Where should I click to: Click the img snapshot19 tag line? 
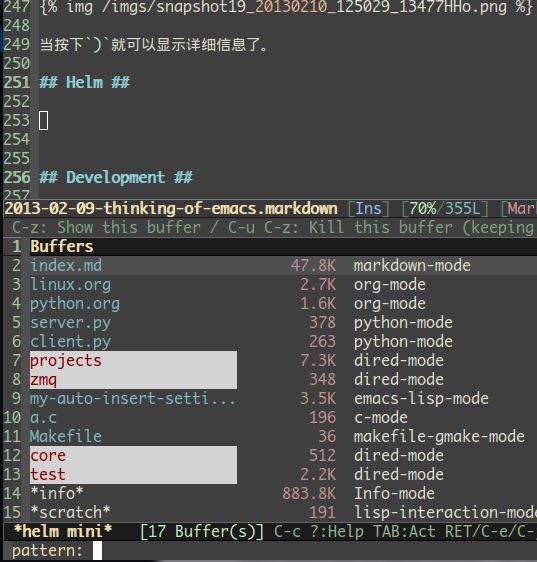click(x=286, y=7)
